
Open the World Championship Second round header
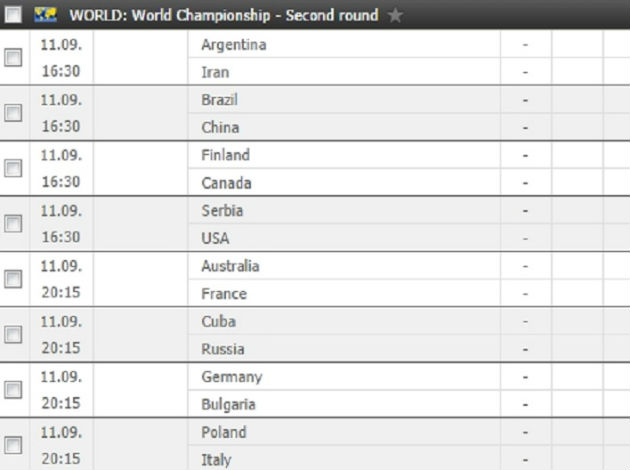pos(224,15)
